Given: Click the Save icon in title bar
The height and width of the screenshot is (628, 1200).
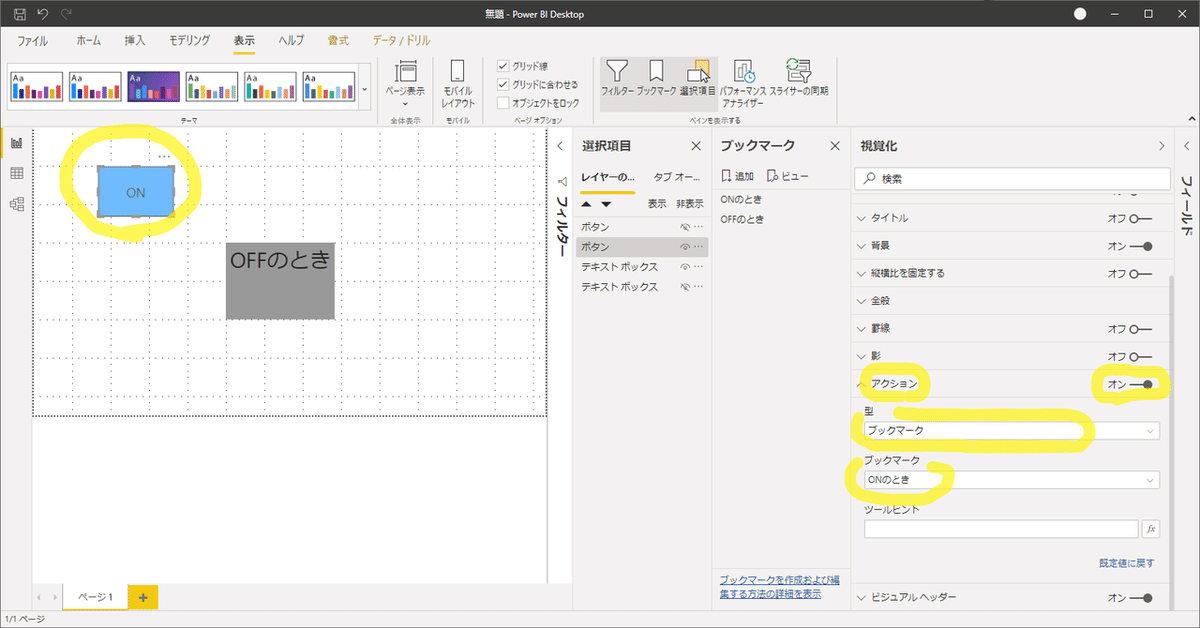Looking at the screenshot, I should [x=19, y=14].
